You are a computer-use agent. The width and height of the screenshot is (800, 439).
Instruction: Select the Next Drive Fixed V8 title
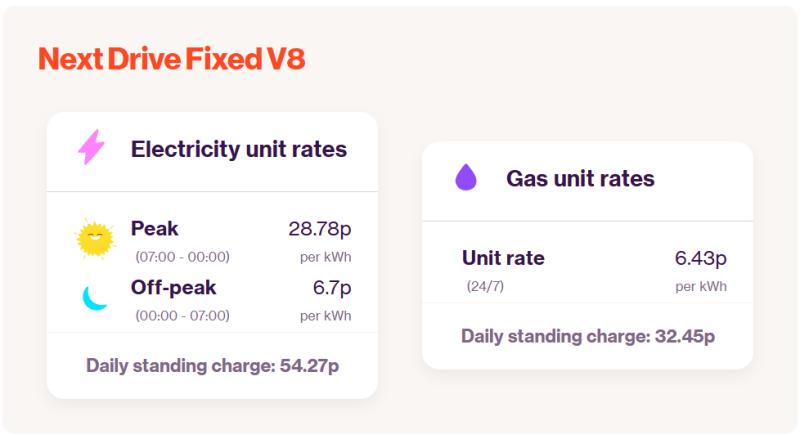tap(172, 59)
